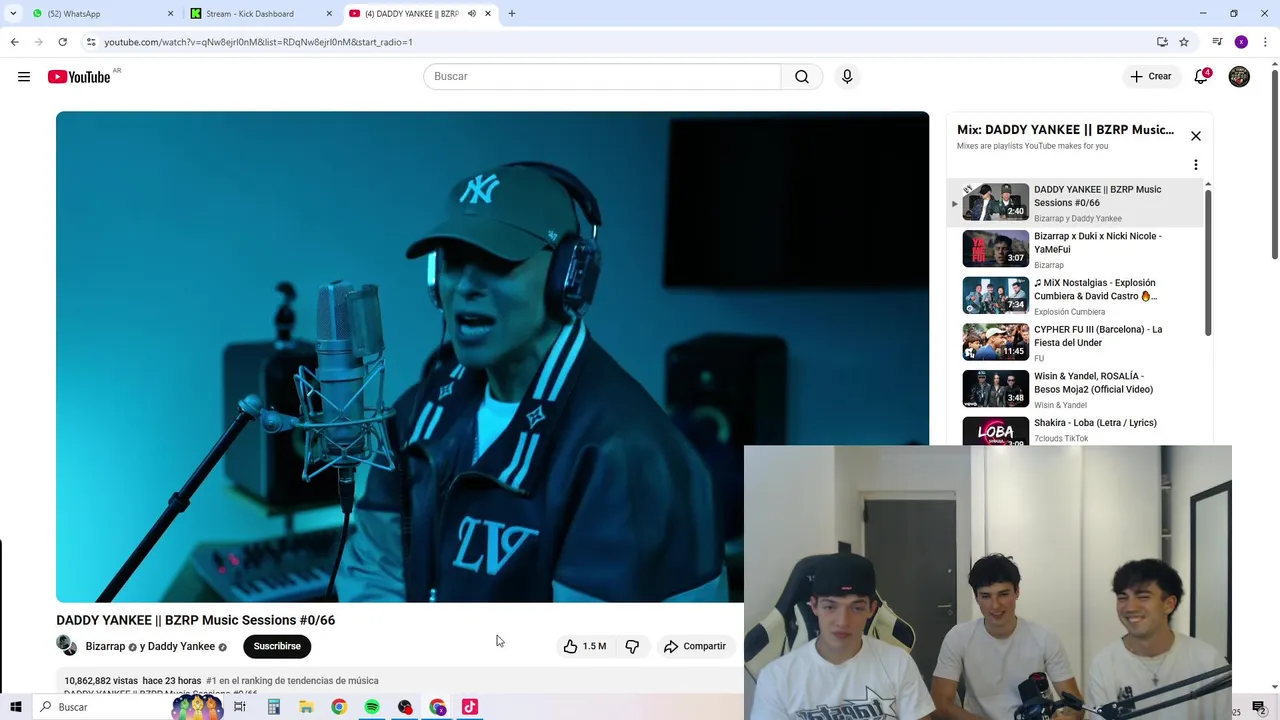Open the notifications bell

1201,77
